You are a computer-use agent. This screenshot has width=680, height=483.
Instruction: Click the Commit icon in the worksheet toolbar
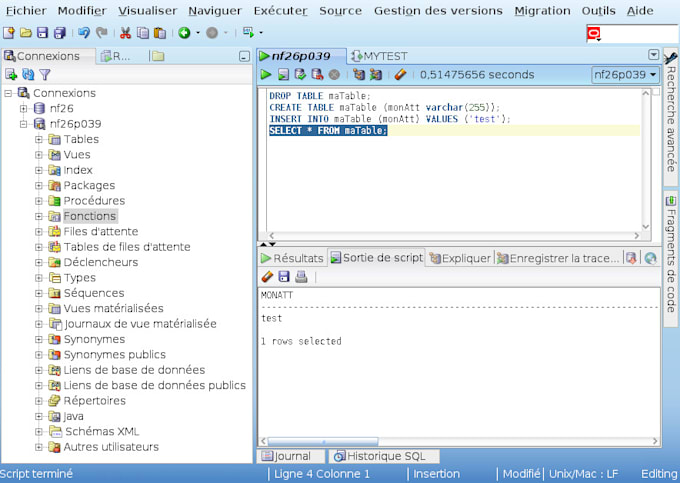pyautogui.click(x=300, y=75)
